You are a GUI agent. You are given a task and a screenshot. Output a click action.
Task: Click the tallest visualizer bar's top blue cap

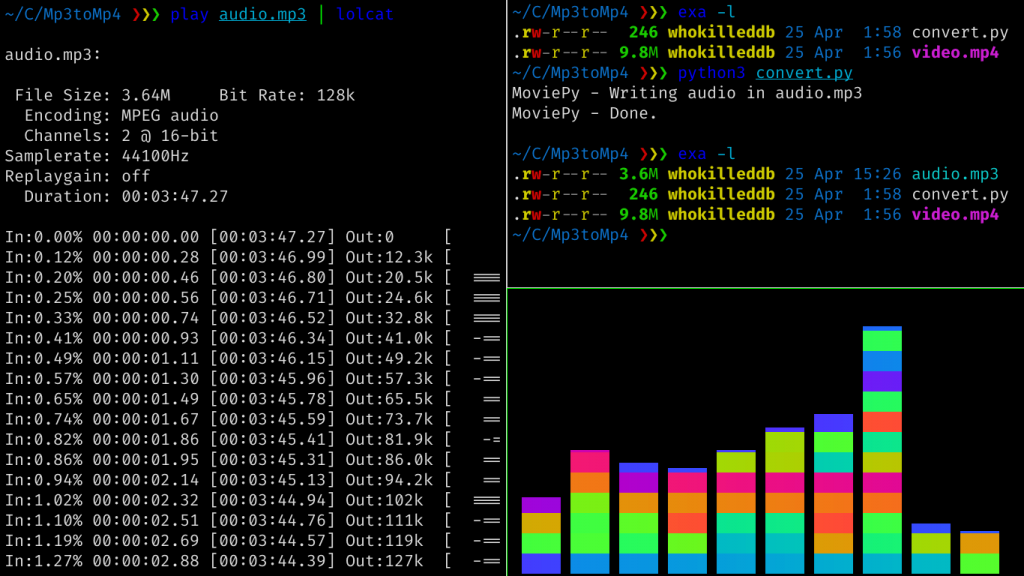[x=882, y=328]
